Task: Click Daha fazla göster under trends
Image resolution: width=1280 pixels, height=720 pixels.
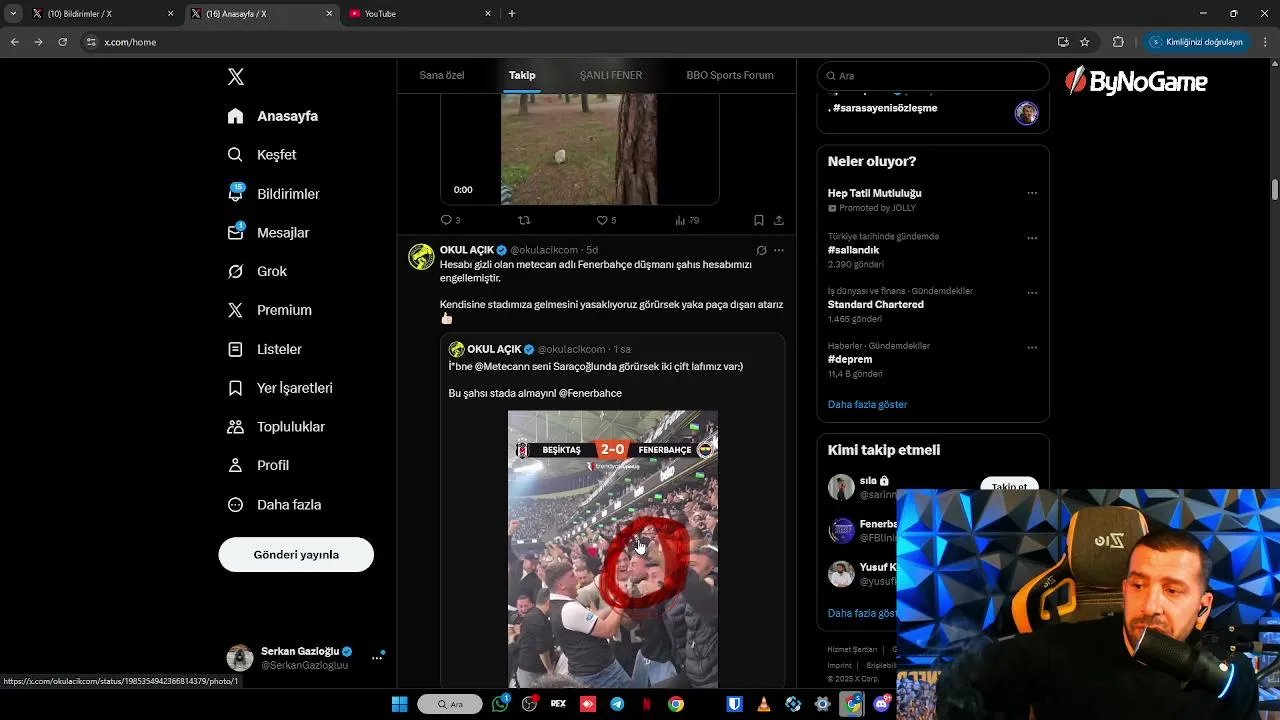Action: pyautogui.click(x=867, y=405)
